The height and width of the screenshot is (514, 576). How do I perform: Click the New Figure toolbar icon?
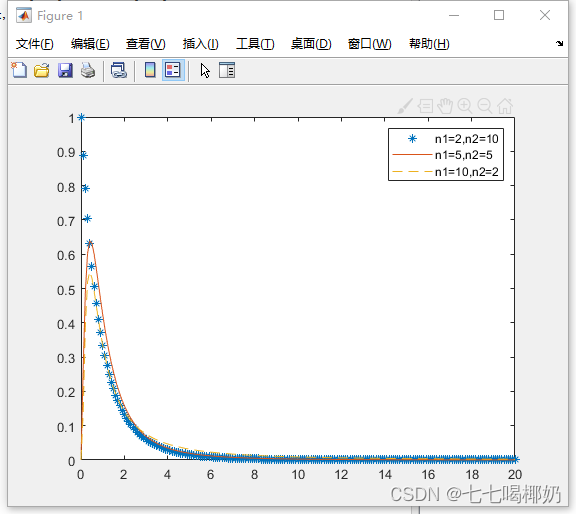(x=19, y=70)
